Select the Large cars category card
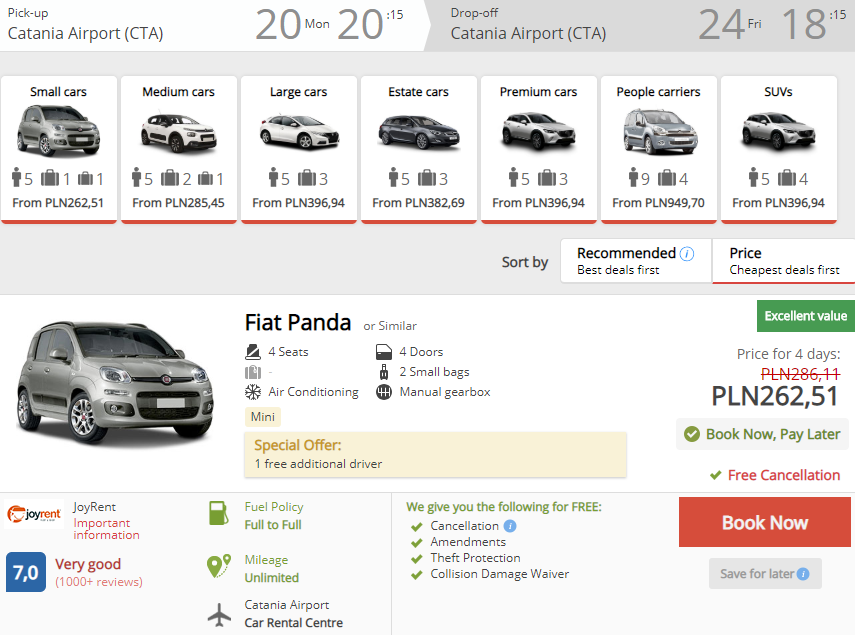Viewport: 855px width, 635px height. pos(299,149)
